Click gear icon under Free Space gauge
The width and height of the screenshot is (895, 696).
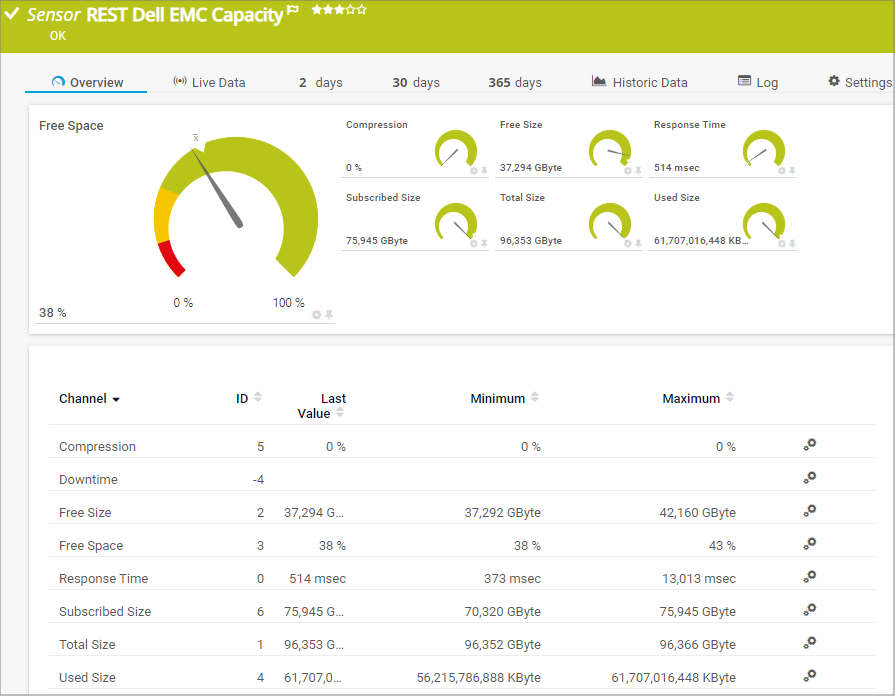point(317,314)
